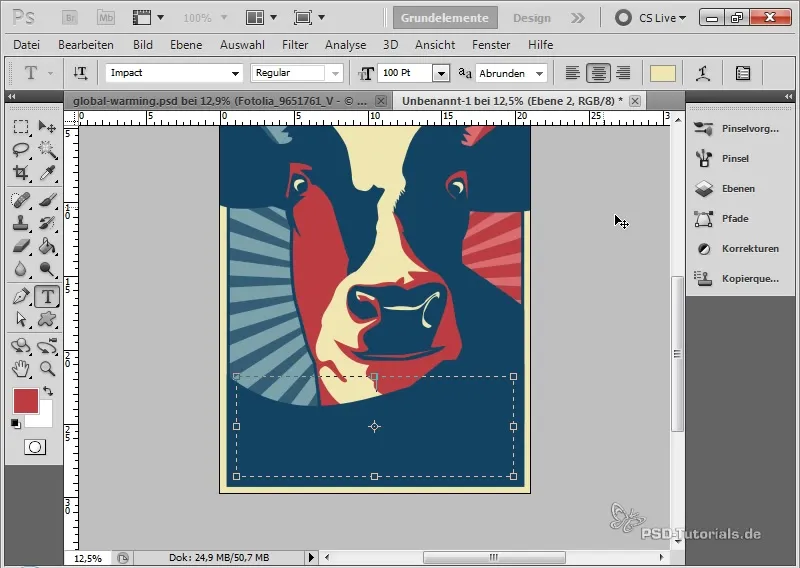This screenshot has width=800, height=568.
Task: Select the Dodge tool
Action: [x=47, y=269]
